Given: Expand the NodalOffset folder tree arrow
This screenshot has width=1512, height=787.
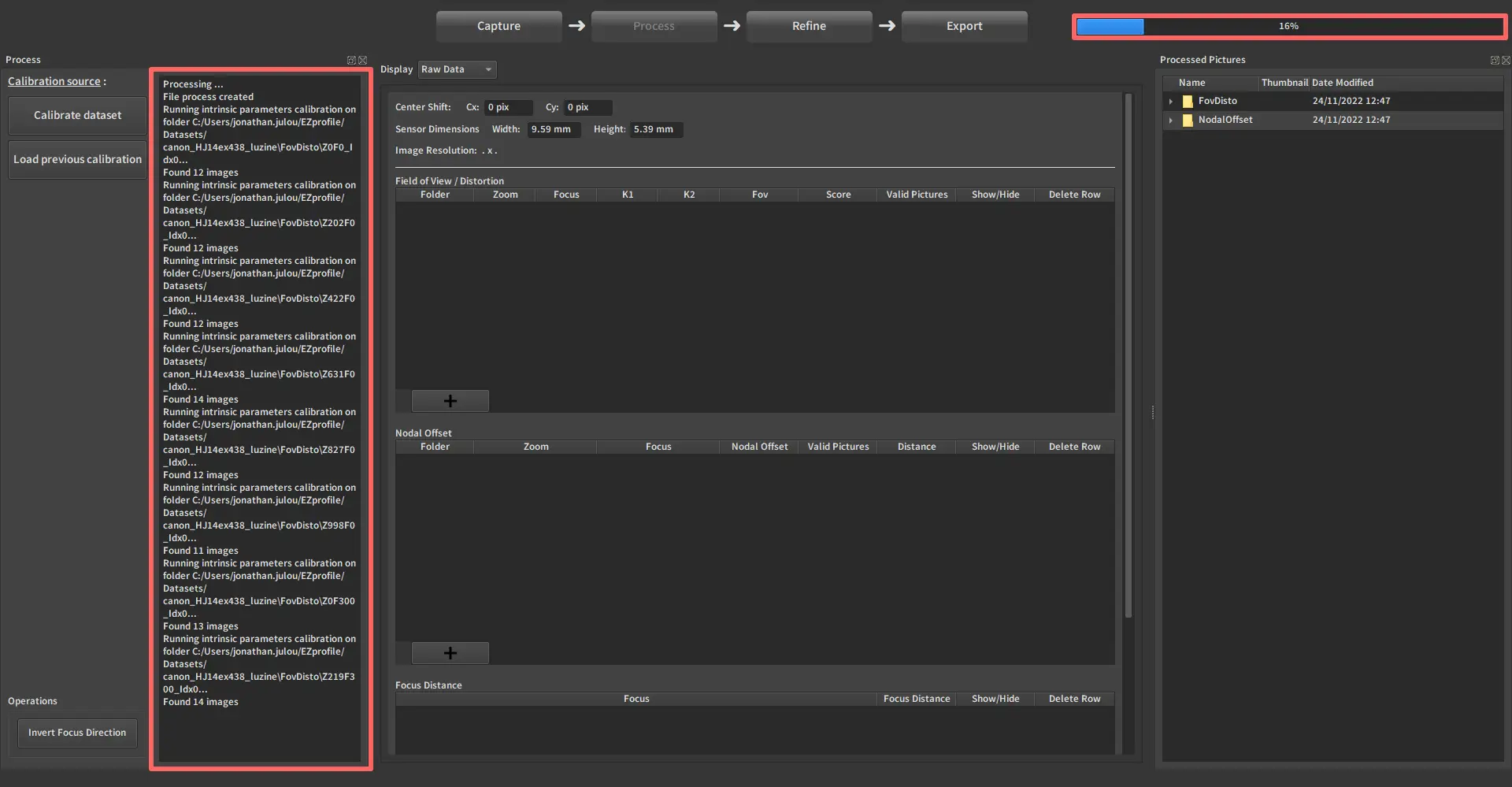Looking at the screenshot, I should (x=1171, y=121).
